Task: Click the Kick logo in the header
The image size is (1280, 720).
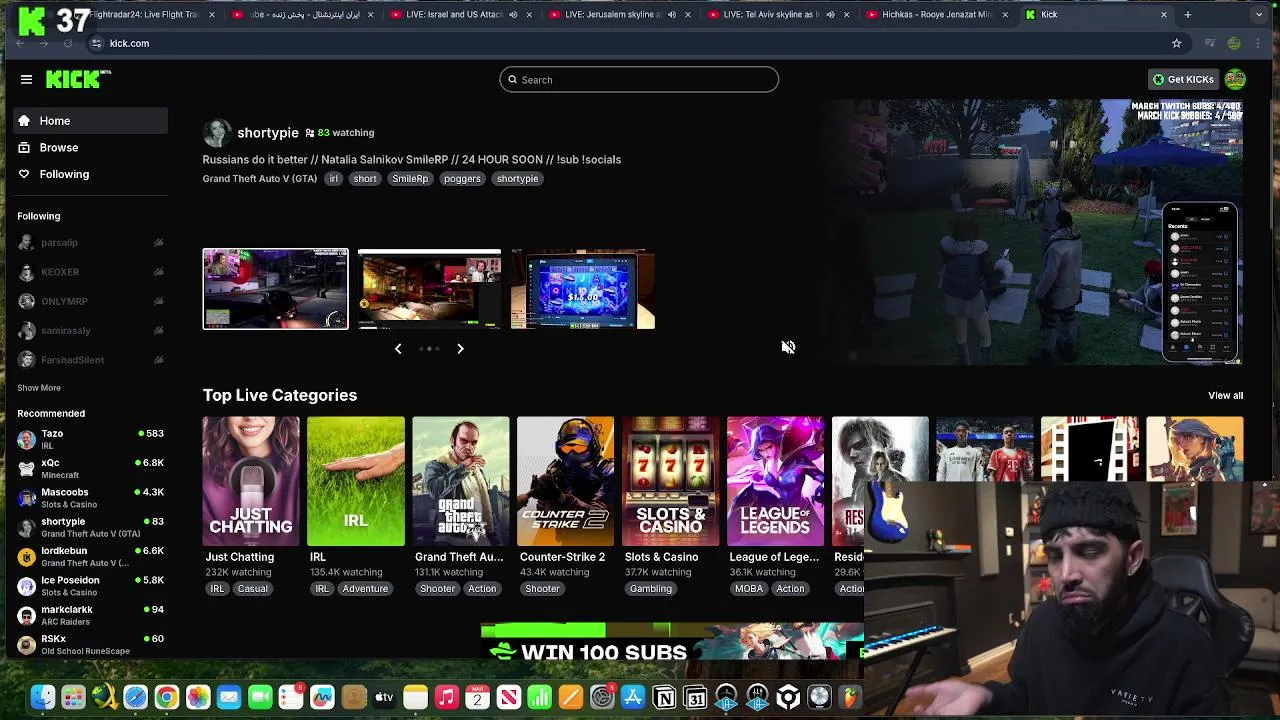Action: pyautogui.click(x=78, y=79)
